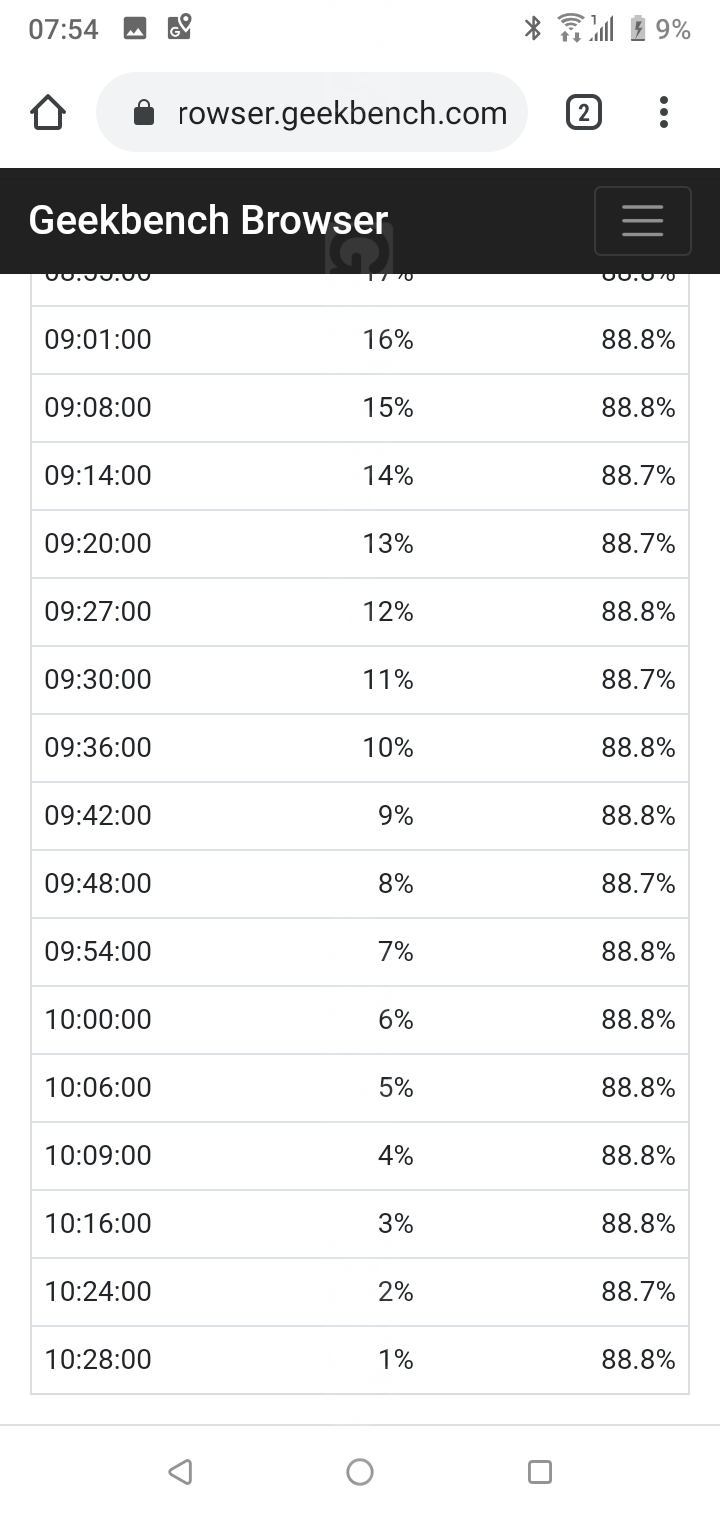This screenshot has width=720, height=1520.
Task: Select the 09:01:00 time cell
Action: click(x=98, y=340)
